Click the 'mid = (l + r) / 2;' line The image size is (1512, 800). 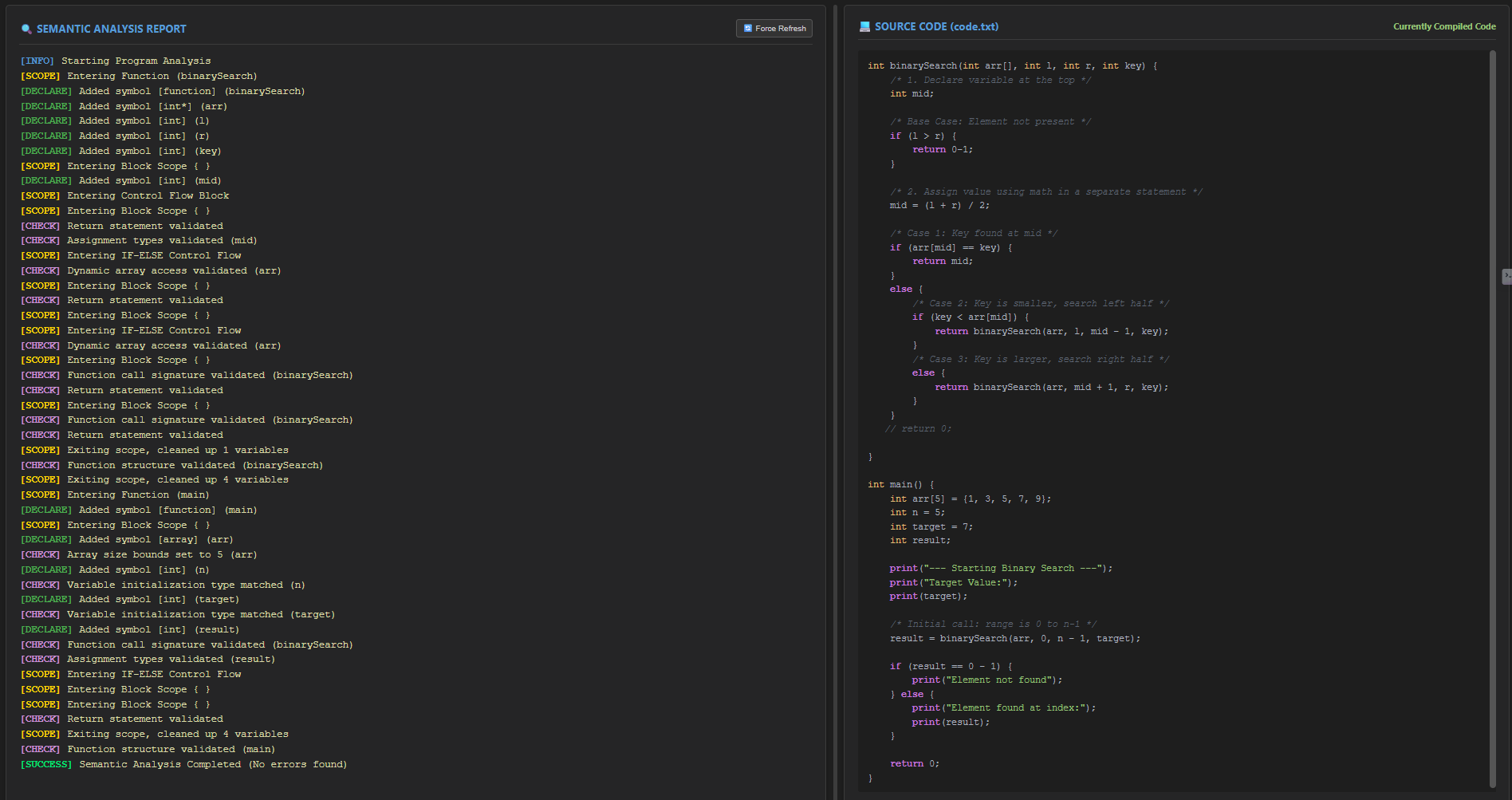939,205
